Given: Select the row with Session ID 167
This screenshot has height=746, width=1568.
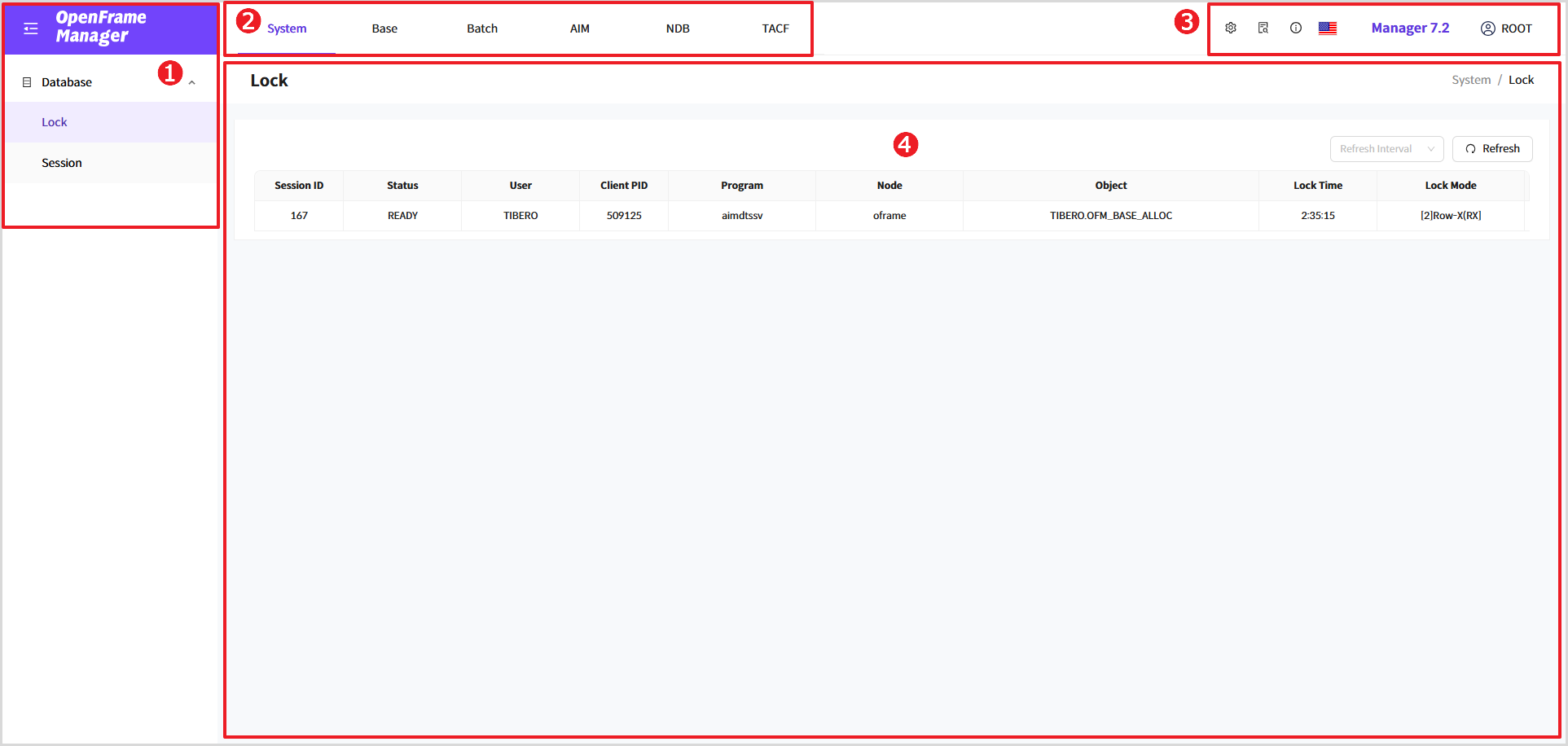Looking at the screenshot, I should pyautogui.click(x=299, y=216).
